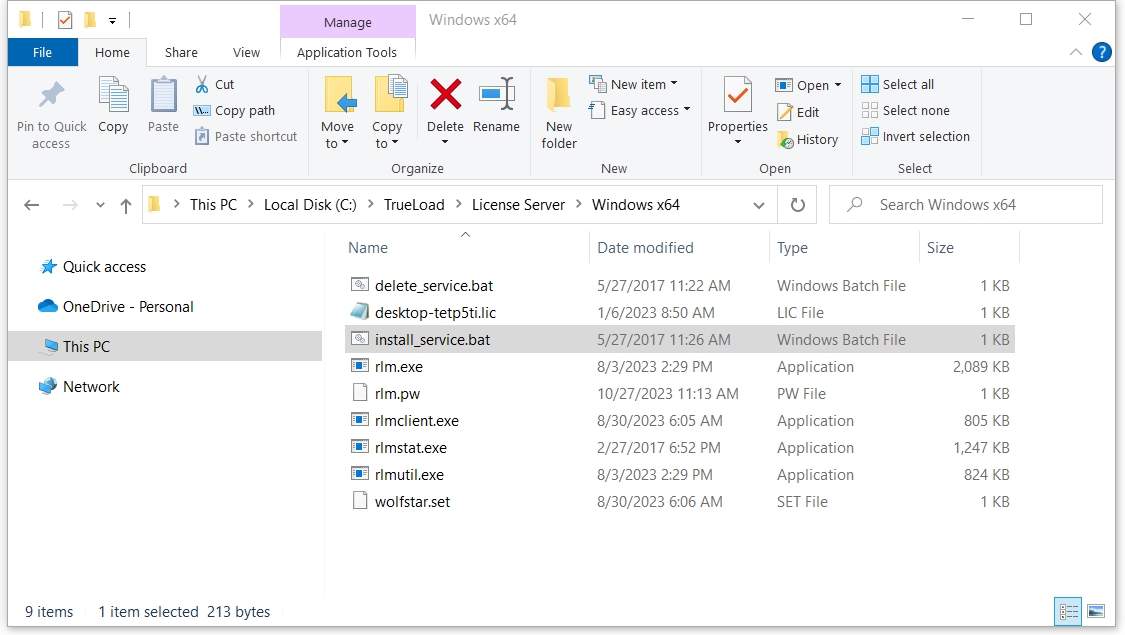Refresh the current folder view

(x=797, y=205)
